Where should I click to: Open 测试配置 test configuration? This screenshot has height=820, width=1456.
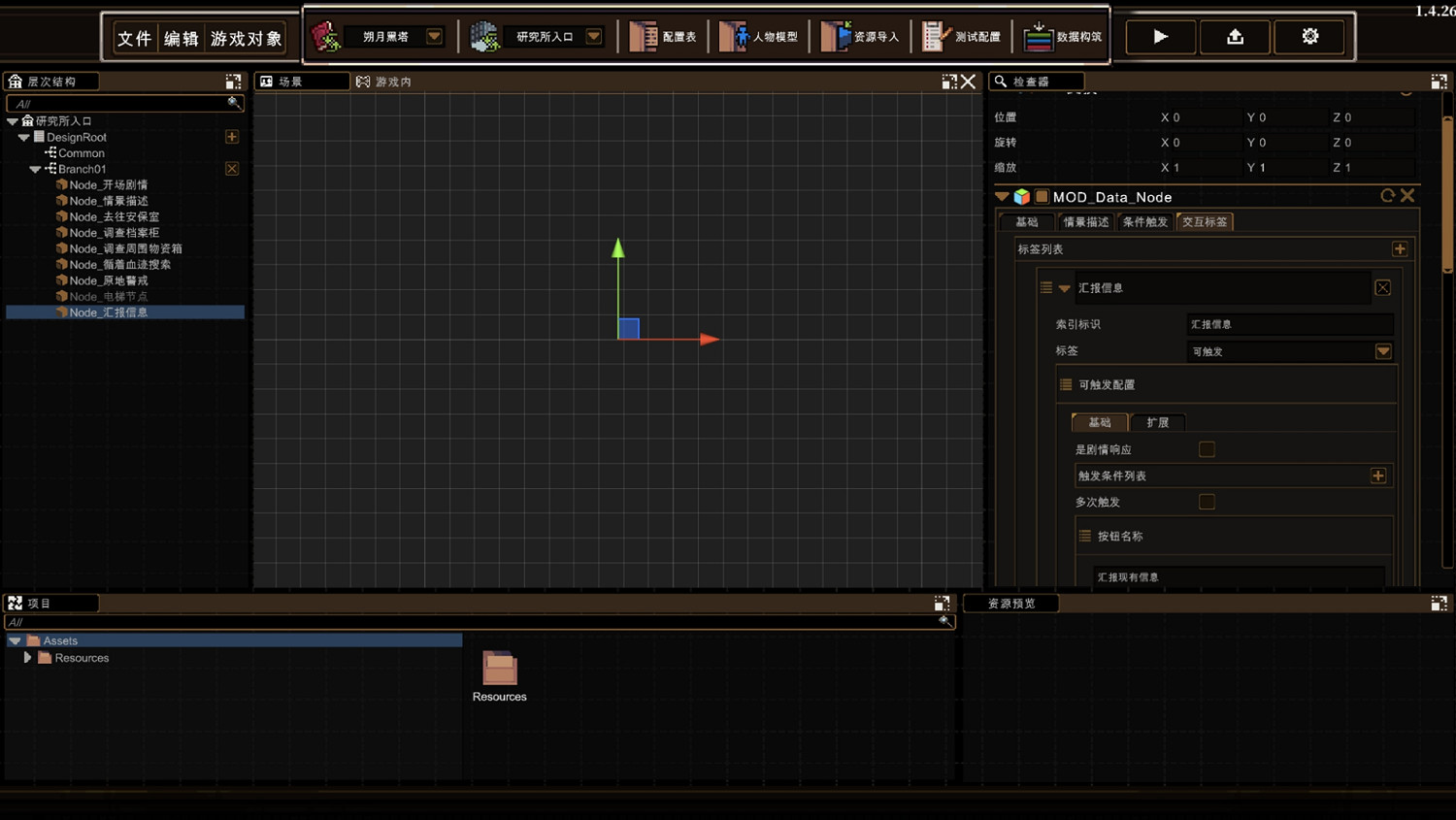[962, 37]
